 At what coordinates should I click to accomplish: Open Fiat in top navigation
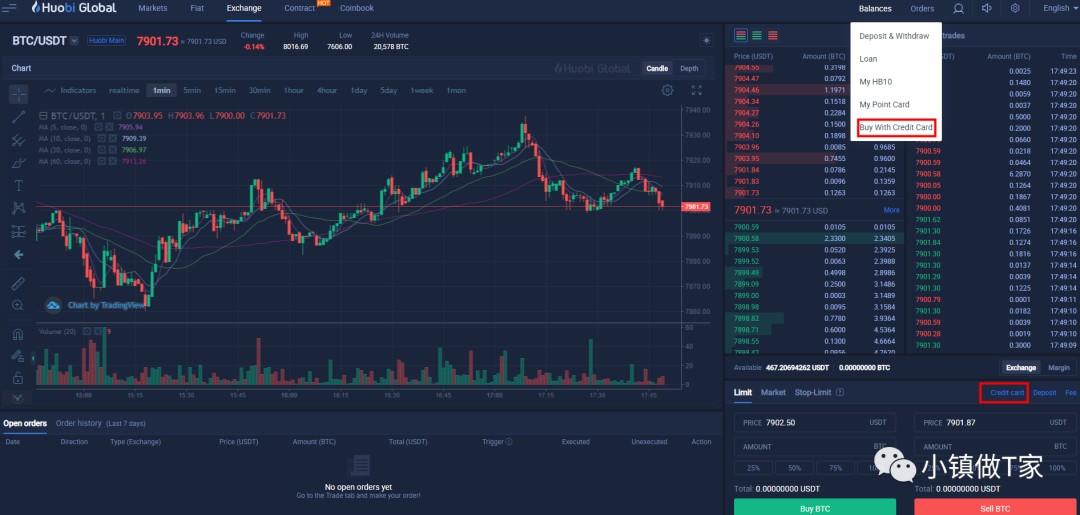(x=197, y=8)
